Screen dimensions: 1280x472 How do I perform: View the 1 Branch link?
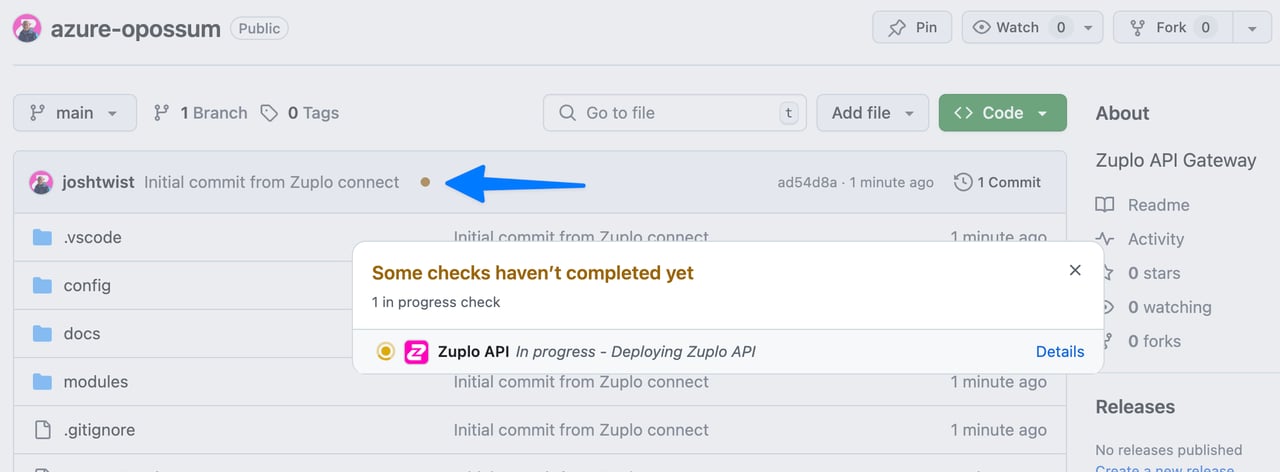tap(201, 113)
